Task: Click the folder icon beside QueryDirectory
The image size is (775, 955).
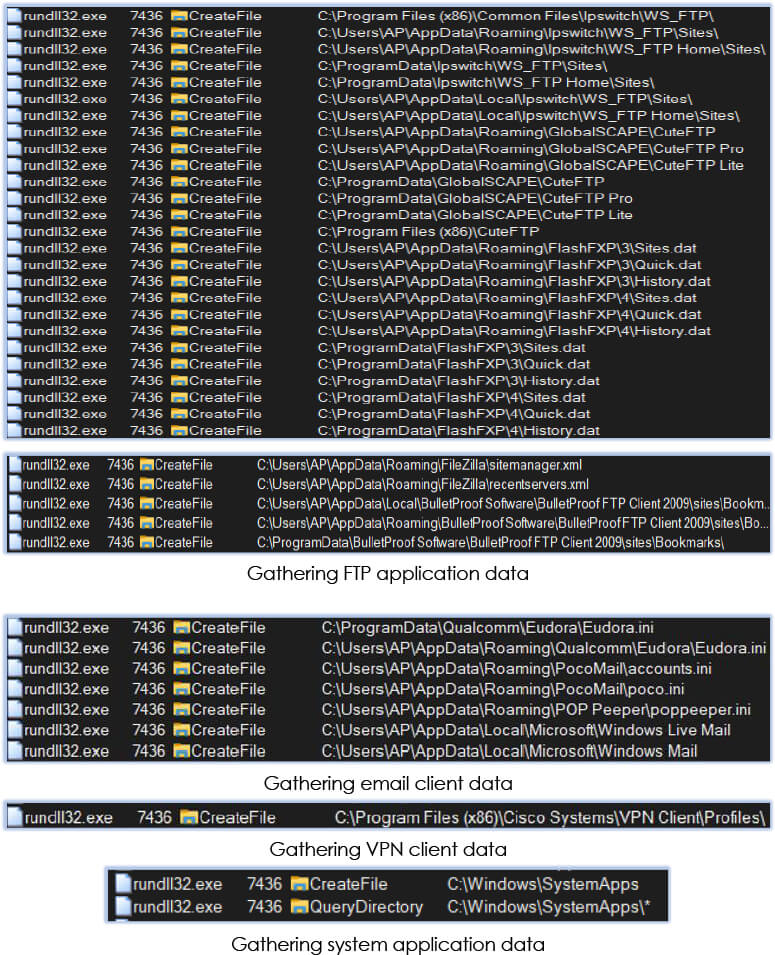Action: click(x=299, y=907)
